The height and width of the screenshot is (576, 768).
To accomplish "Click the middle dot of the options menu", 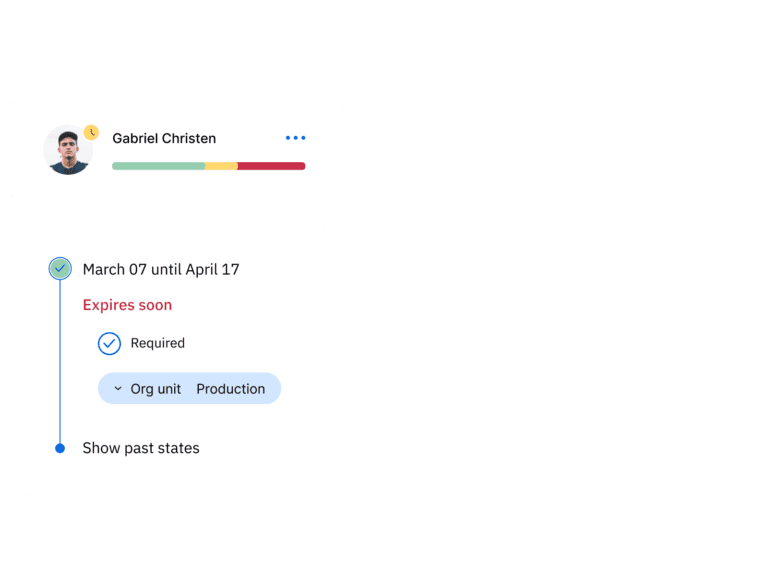I will tap(295, 138).
